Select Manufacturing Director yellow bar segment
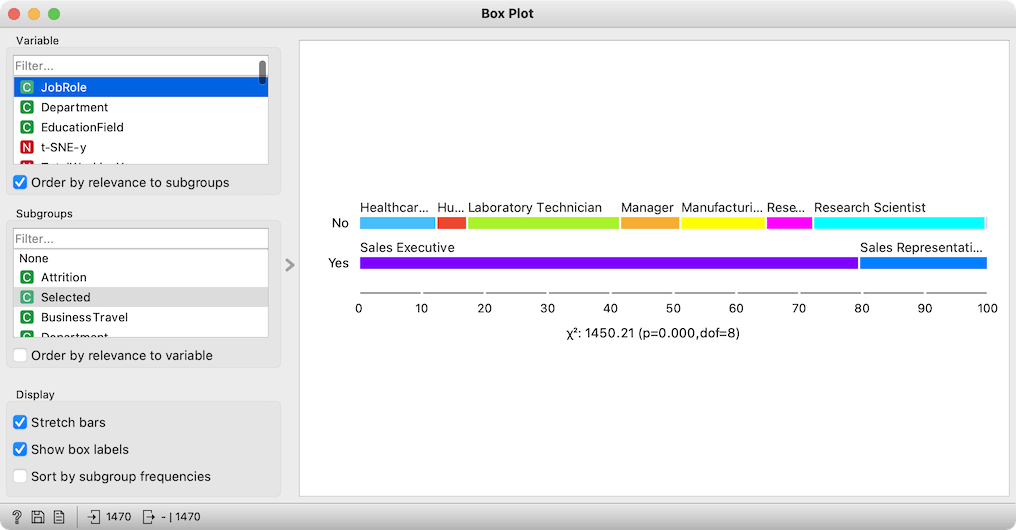The image size is (1016, 530). [723, 223]
